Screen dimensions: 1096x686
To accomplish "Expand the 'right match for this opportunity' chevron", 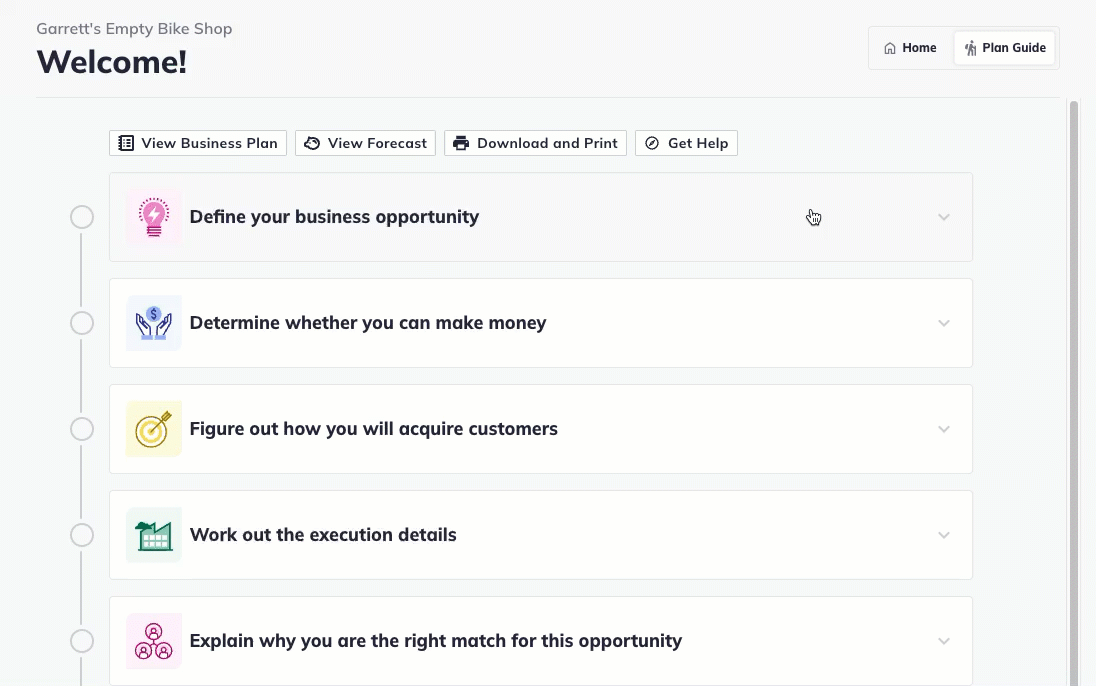I will [944, 641].
